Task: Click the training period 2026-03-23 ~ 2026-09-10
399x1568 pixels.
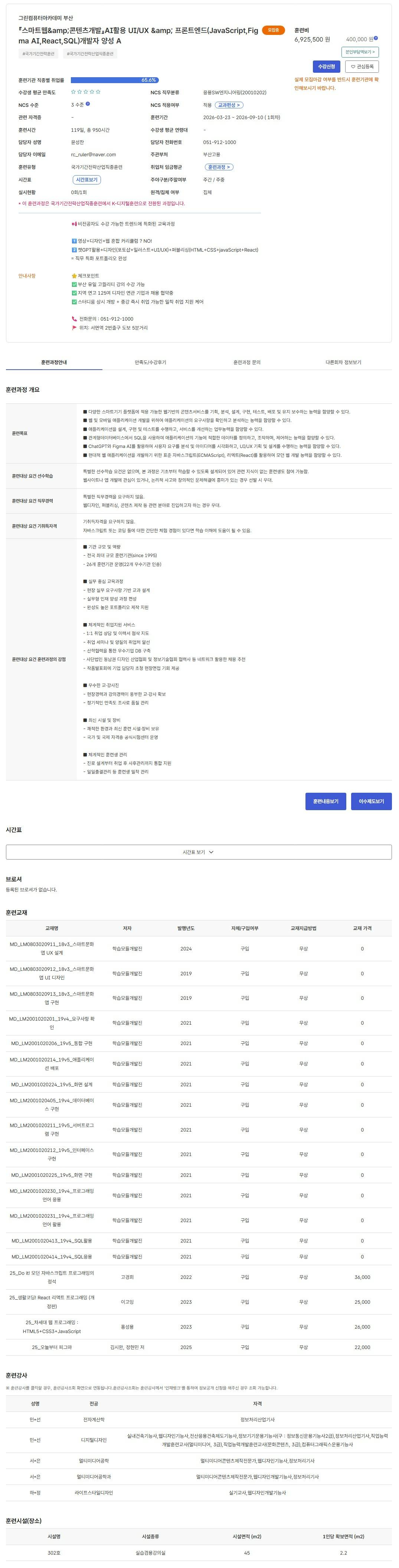Action: click(x=242, y=118)
